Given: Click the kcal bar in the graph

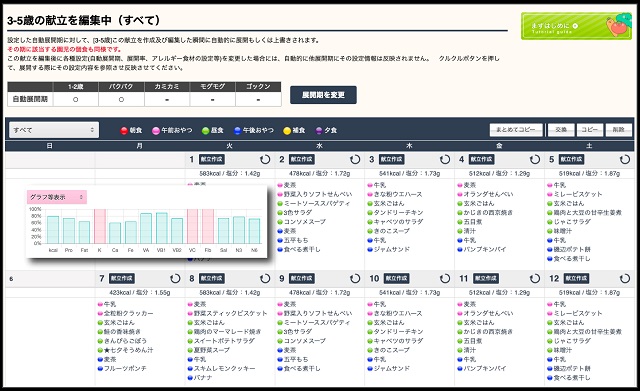Looking at the screenshot, I should pyautogui.click(x=53, y=230).
